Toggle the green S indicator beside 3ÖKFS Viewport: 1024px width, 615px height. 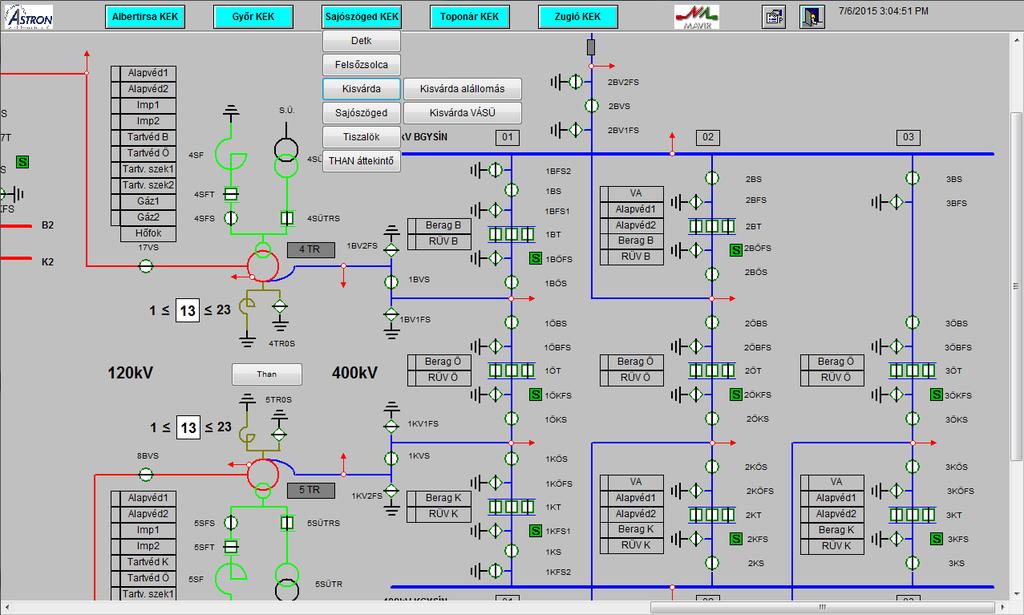(936, 394)
